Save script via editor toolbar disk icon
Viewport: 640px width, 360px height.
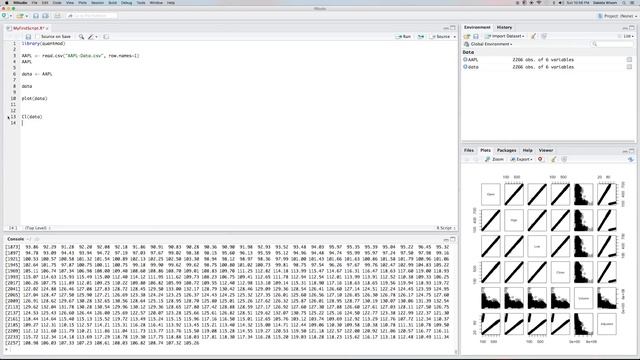(28, 37)
